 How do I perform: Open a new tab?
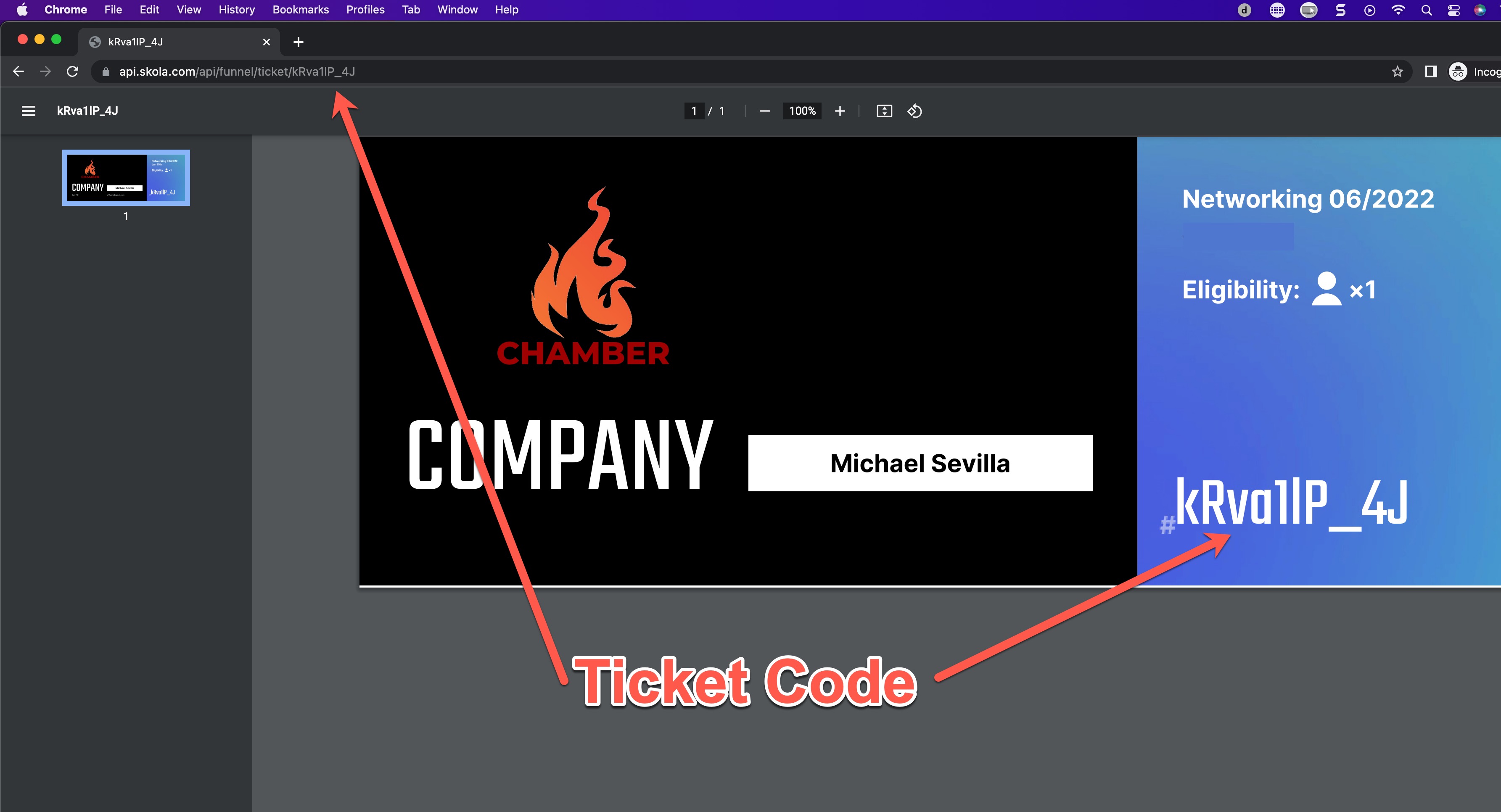[299, 42]
